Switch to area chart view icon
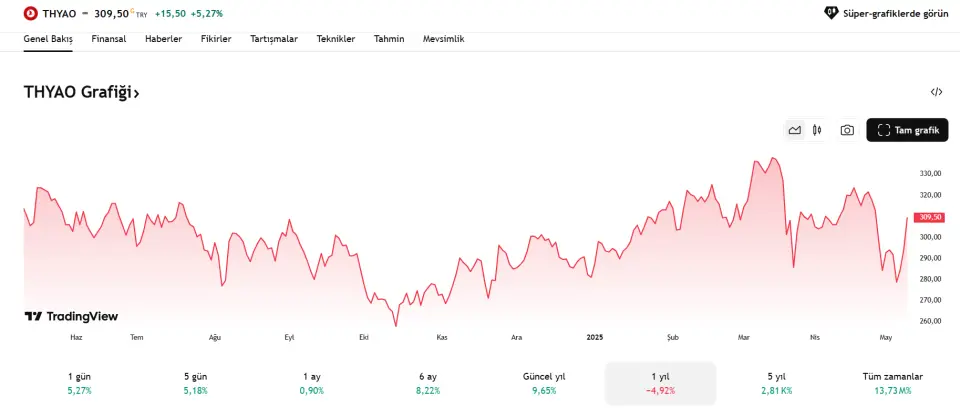This screenshot has height=418, width=960. (795, 130)
